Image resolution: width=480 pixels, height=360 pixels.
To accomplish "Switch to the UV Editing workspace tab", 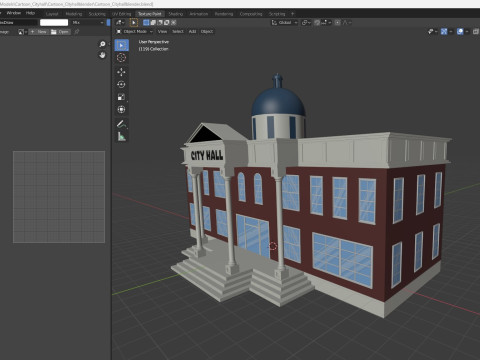I will [121, 14].
